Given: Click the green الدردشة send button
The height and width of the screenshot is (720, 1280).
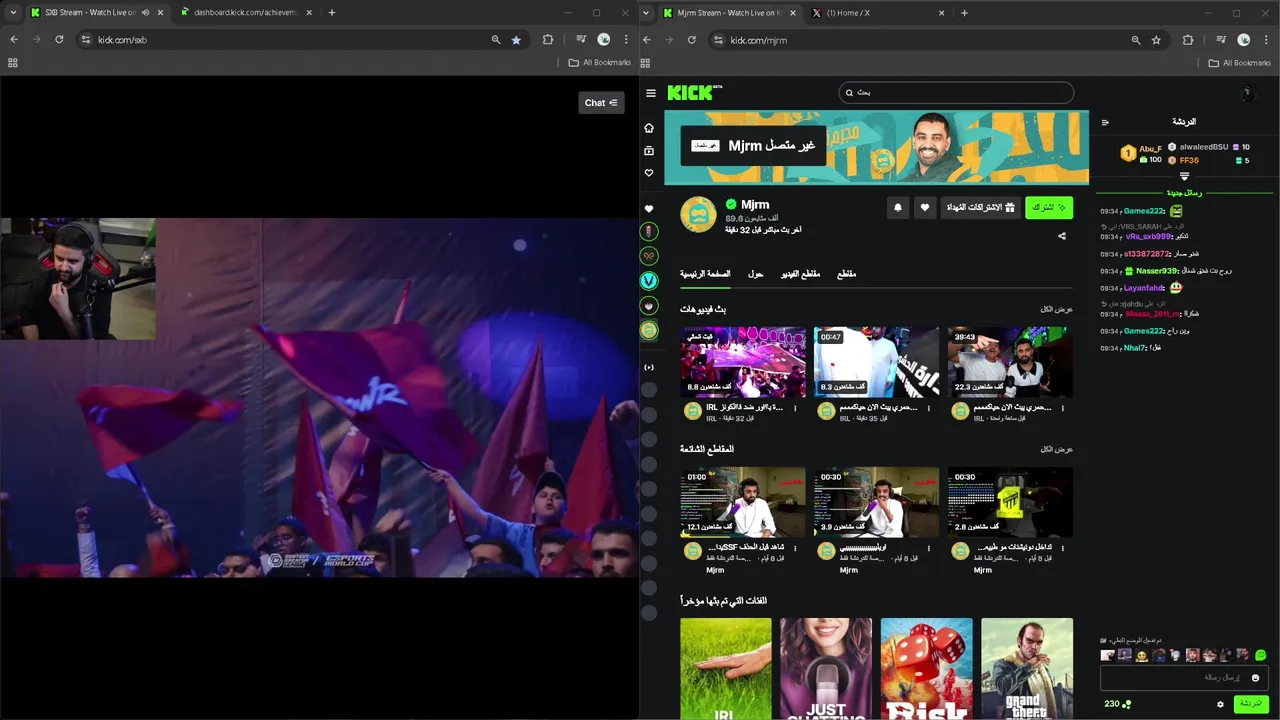Looking at the screenshot, I should pyautogui.click(x=1251, y=704).
